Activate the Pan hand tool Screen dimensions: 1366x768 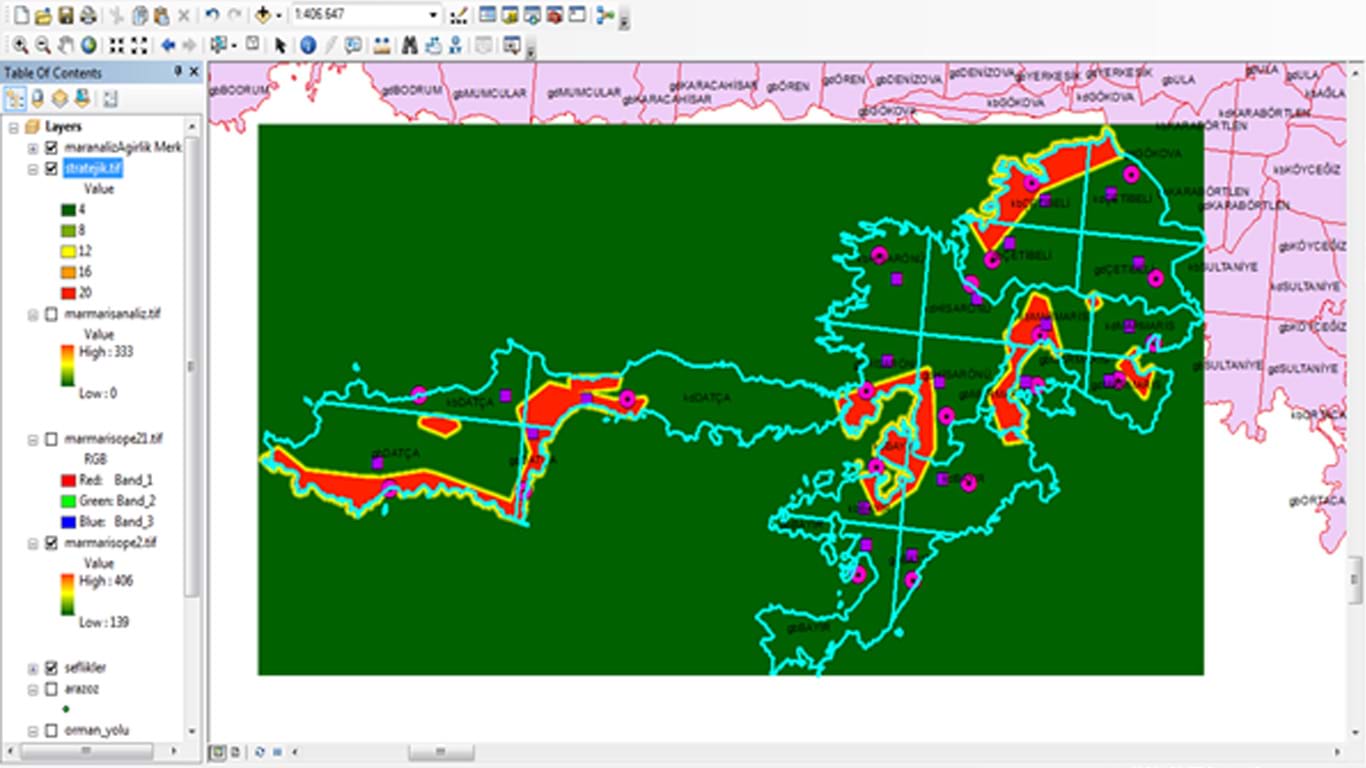coord(66,45)
